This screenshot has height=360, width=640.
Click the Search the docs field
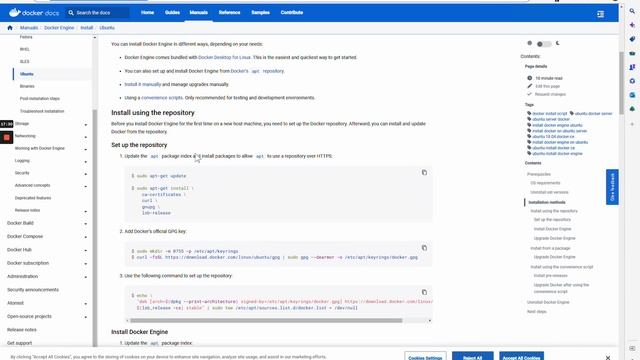pyautogui.click(x=97, y=13)
